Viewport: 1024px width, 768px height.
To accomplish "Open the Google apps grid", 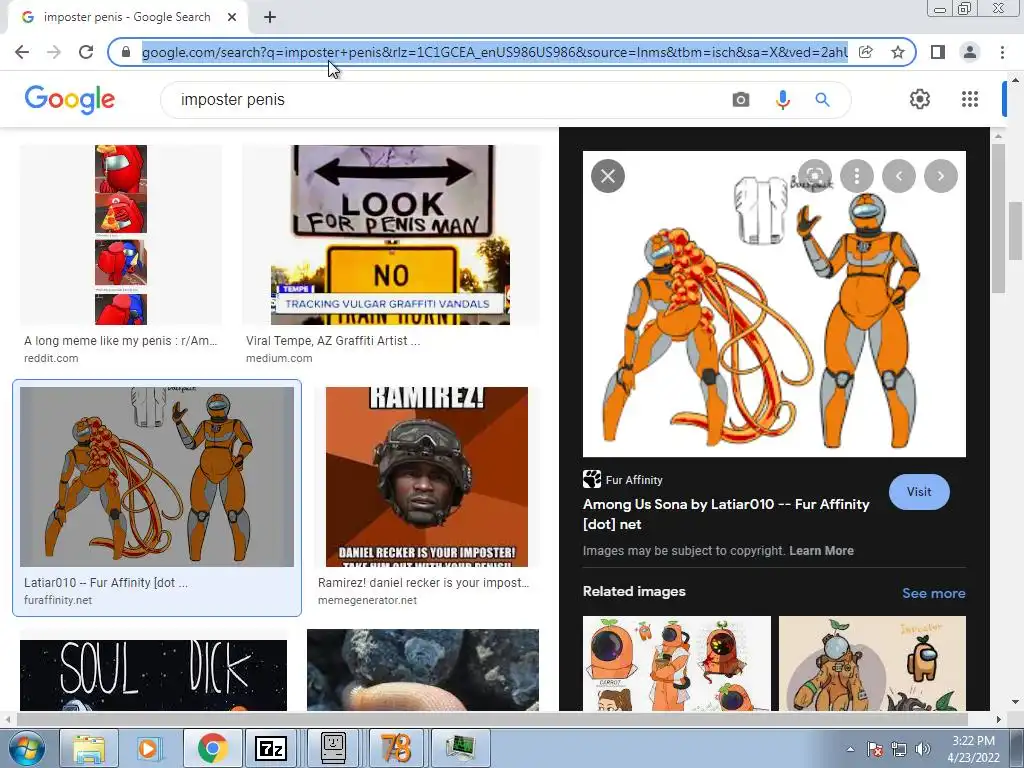I will tap(970, 99).
